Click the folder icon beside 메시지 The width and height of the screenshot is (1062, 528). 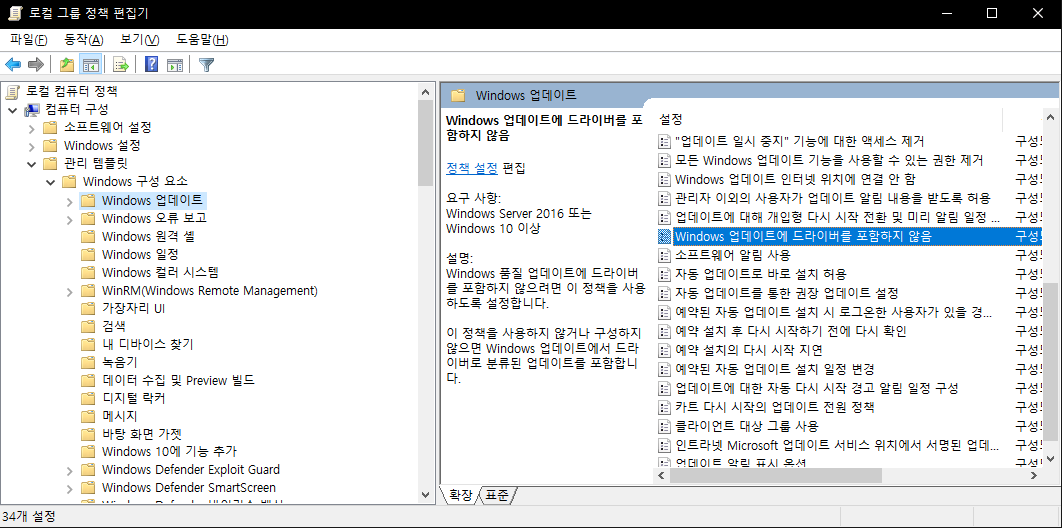[87, 416]
